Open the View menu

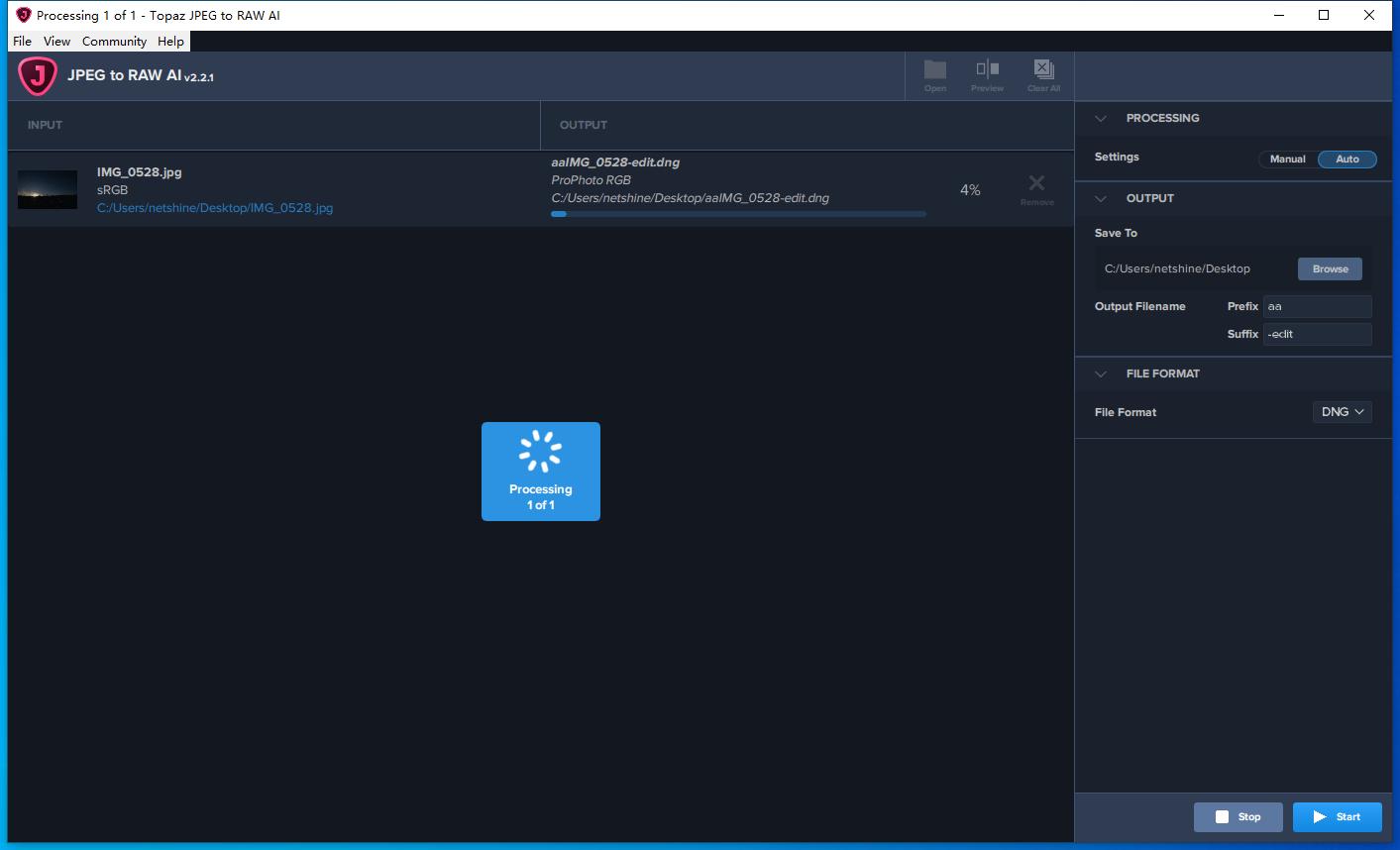[x=56, y=41]
